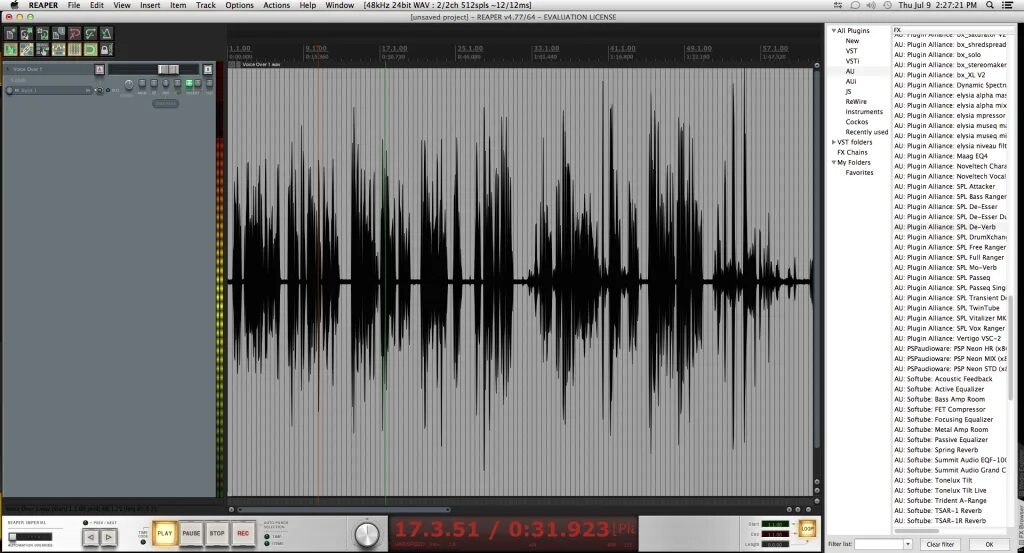Open the Options menu

(239, 5)
